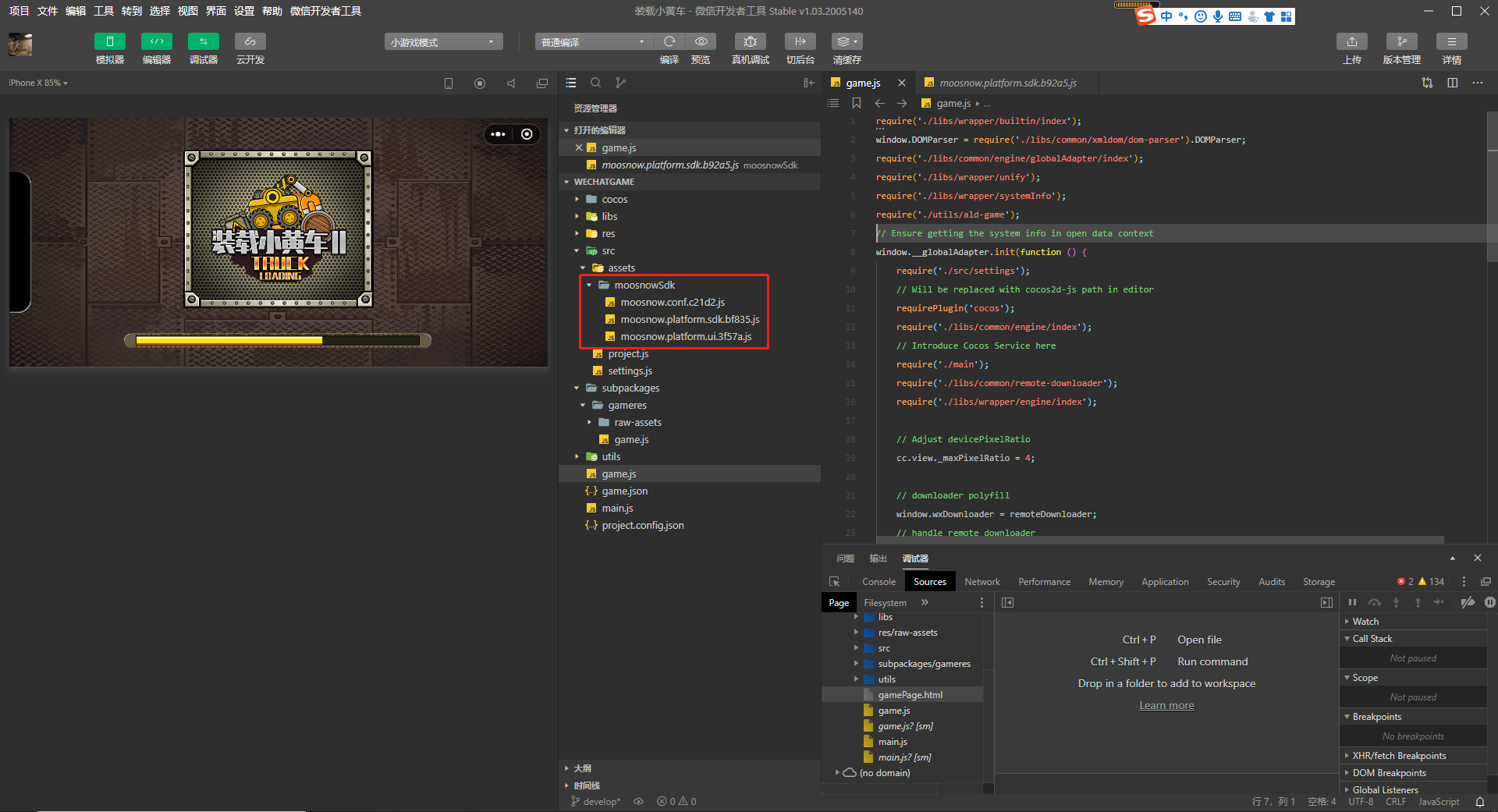1498x812 pixels.
Task: Open editor more actions ellipsis
Action: coord(1477,83)
